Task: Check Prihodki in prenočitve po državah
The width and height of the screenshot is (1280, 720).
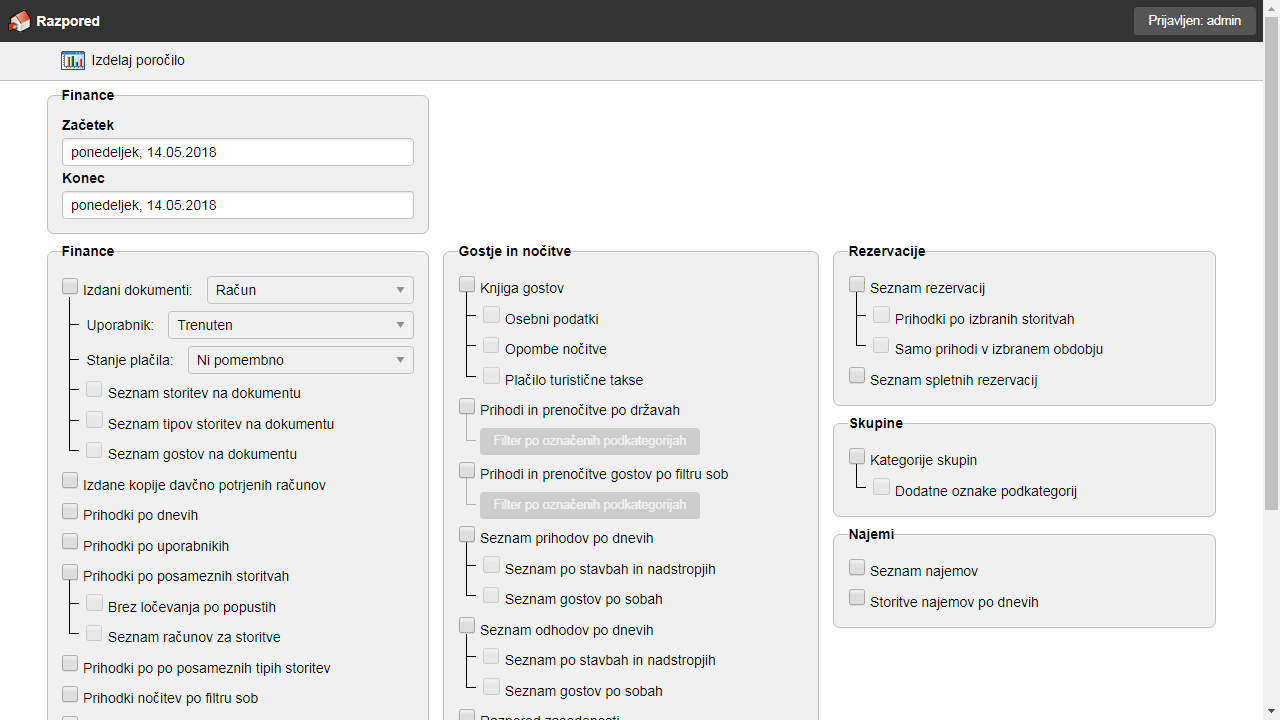Action: pyautogui.click(x=467, y=407)
